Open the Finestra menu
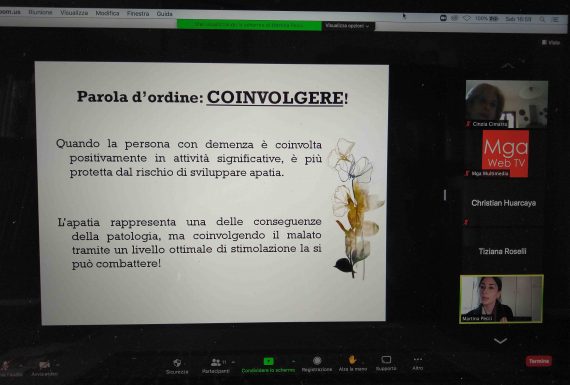 point(138,13)
